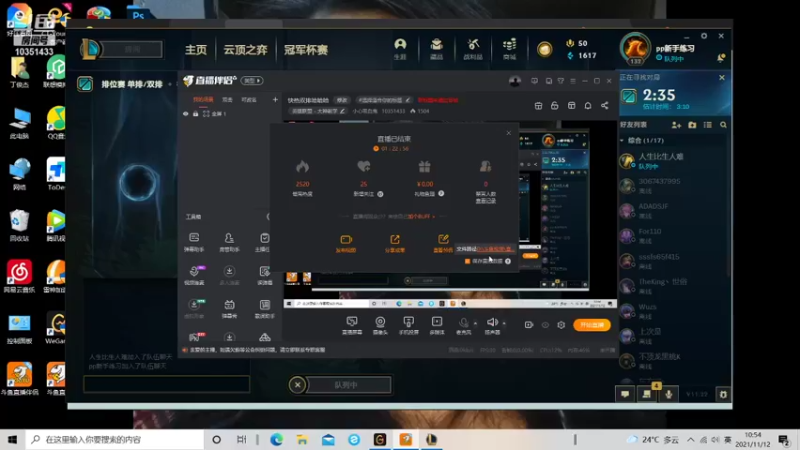Open the pp新手练习 summoner avatar
The image size is (800, 450).
click(635, 48)
